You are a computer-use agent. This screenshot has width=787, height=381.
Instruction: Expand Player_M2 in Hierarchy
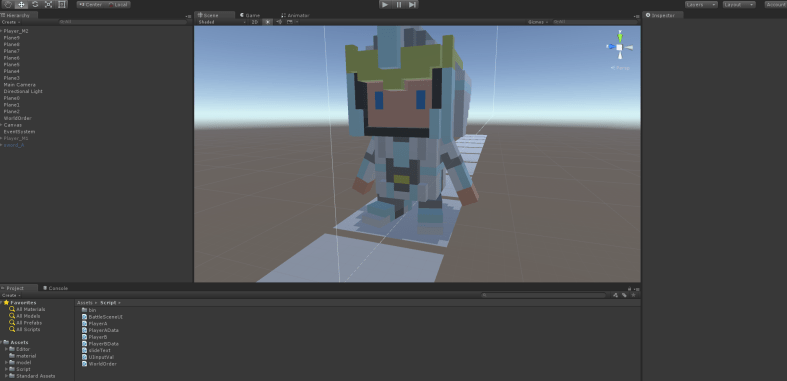pos(2,31)
